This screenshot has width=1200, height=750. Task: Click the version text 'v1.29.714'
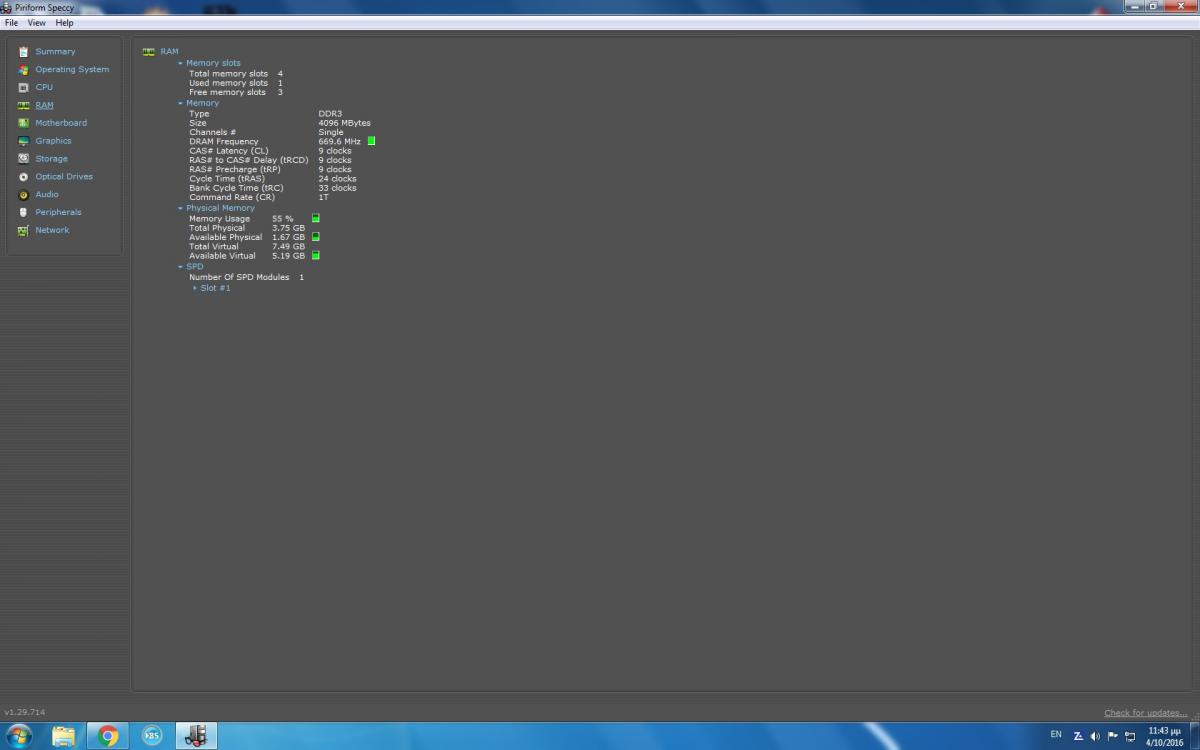pyautogui.click(x=25, y=712)
